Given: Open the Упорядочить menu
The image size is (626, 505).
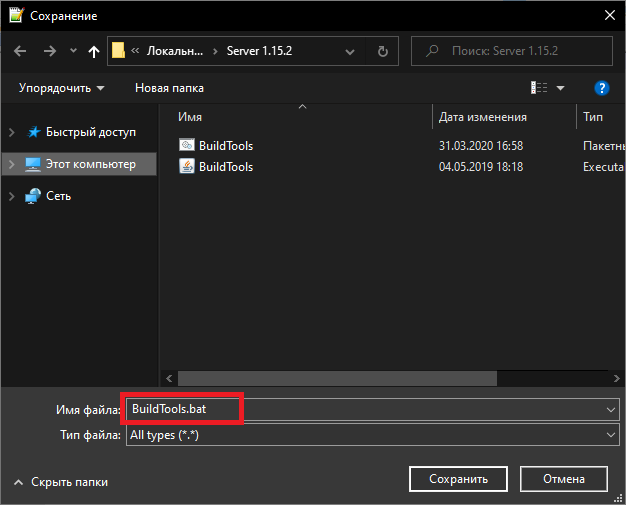Looking at the screenshot, I should (x=61, y=88).
